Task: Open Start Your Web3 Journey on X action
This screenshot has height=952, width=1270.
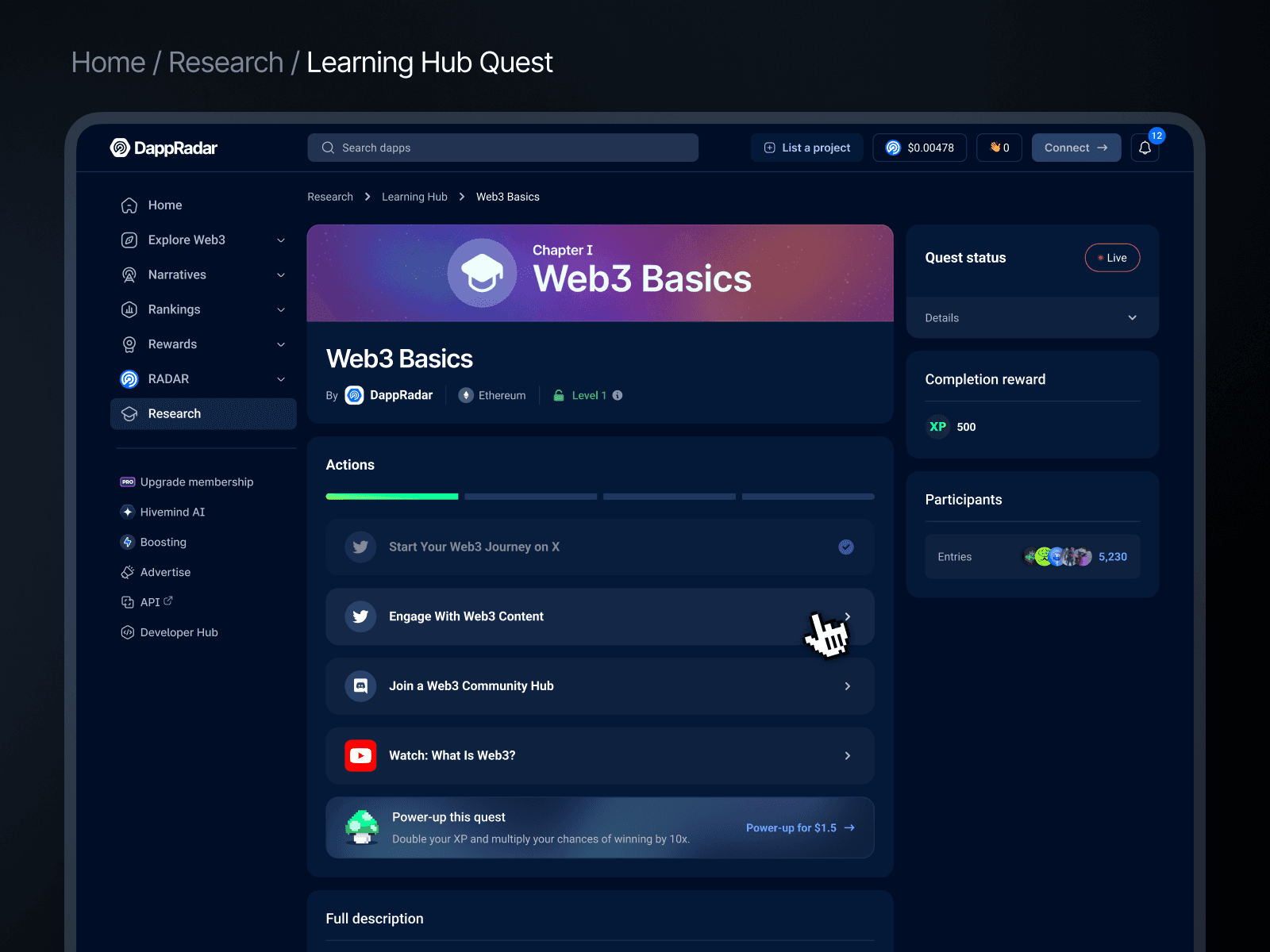Action: click(600, 547)
